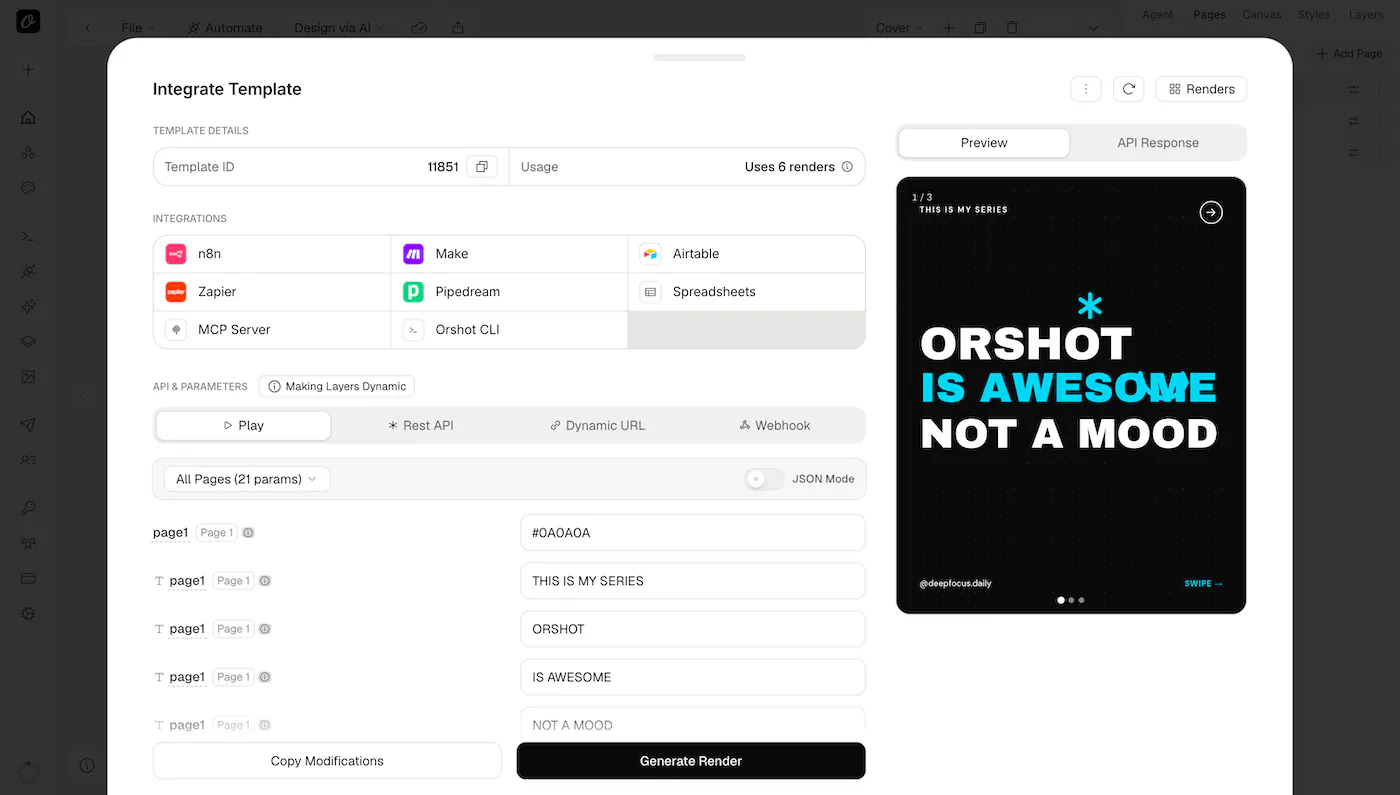
Task: Click the modal drag handle bar
Action: pos(700,57)
